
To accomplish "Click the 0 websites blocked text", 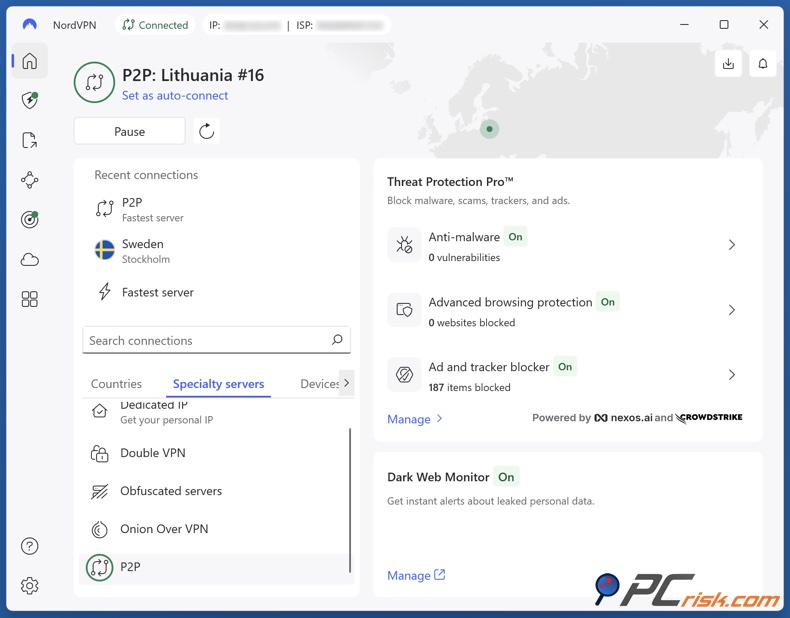I will tap(472, 322).
